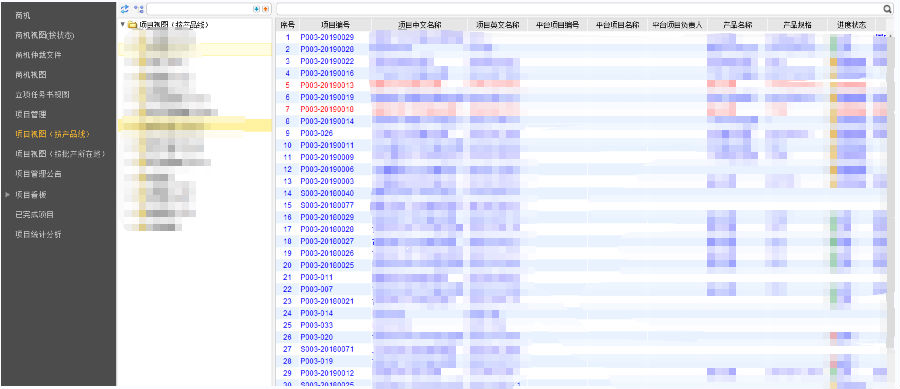The width and height of the screenshot is (900, 389).
Task: Click the orange collapse icon in tree search box
Action: pos(265,9)
